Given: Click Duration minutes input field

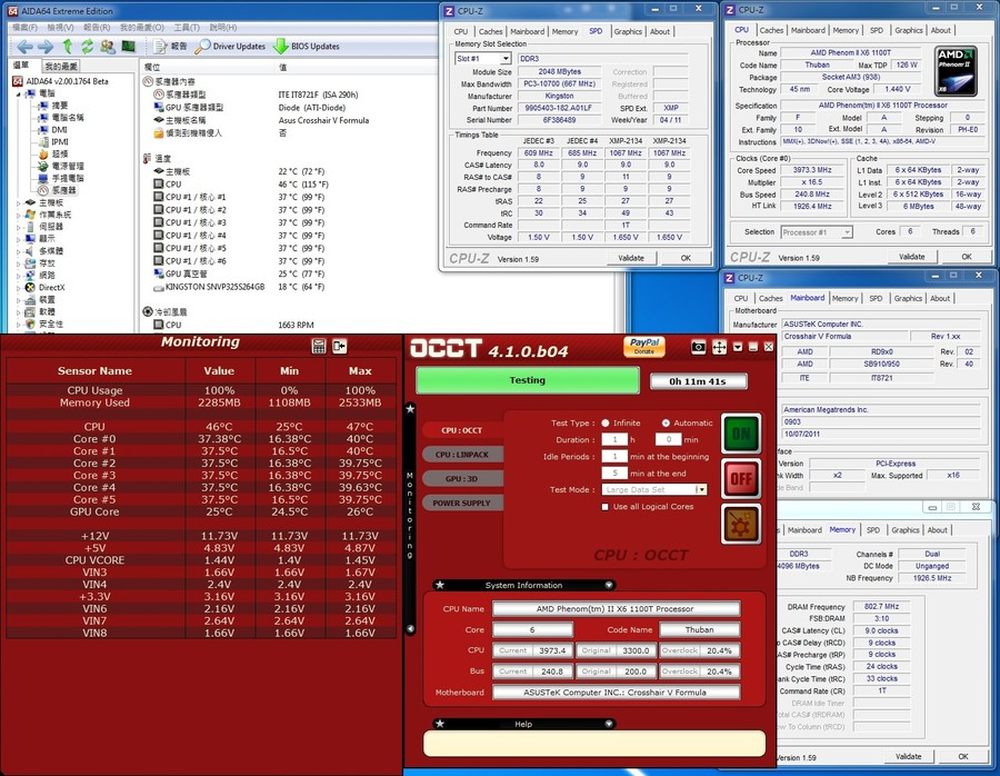Looking at the screenshot, I should tap(668, 439).
